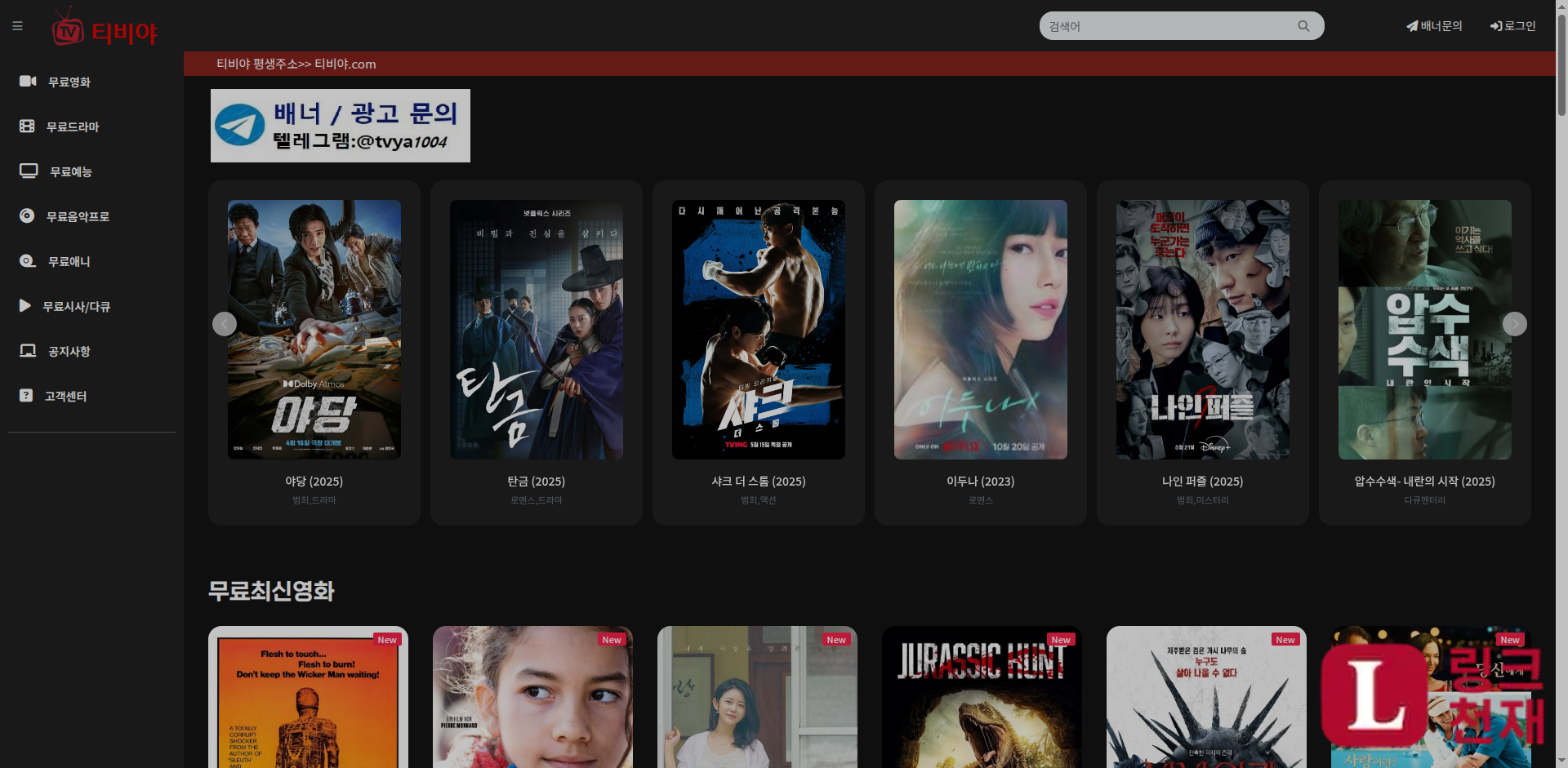Toggle the hamburger sidebar menu
1568x768 pixels.
[17, 26]
